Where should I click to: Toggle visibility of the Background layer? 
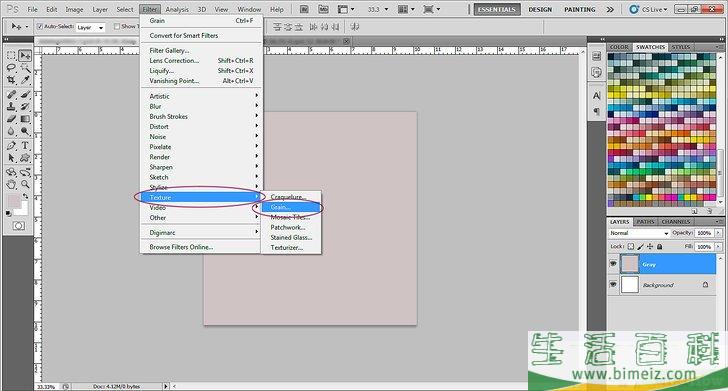tap(613, 284)
